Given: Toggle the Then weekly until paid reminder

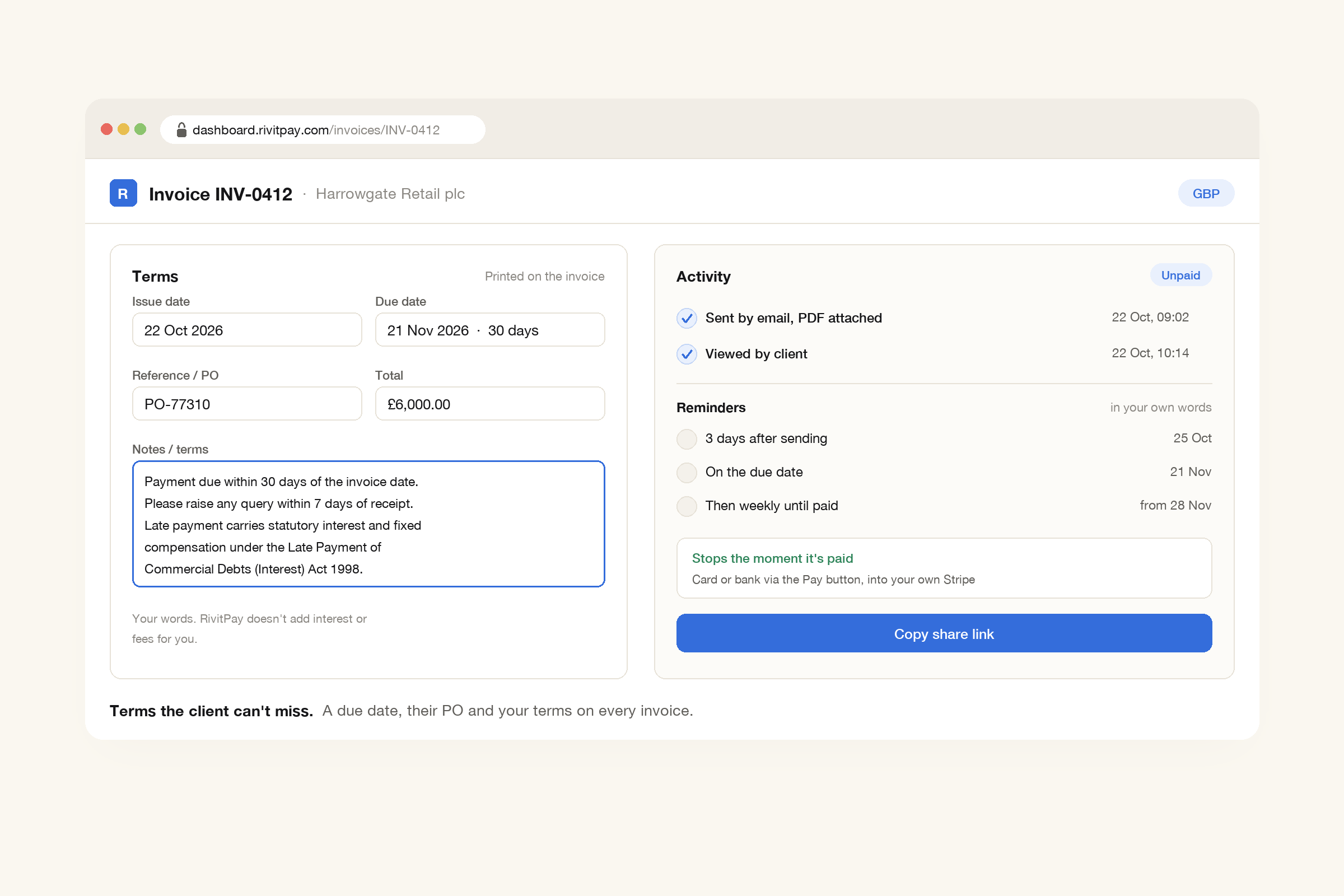Looking at the screenshot, I should (x=687, y=506).
